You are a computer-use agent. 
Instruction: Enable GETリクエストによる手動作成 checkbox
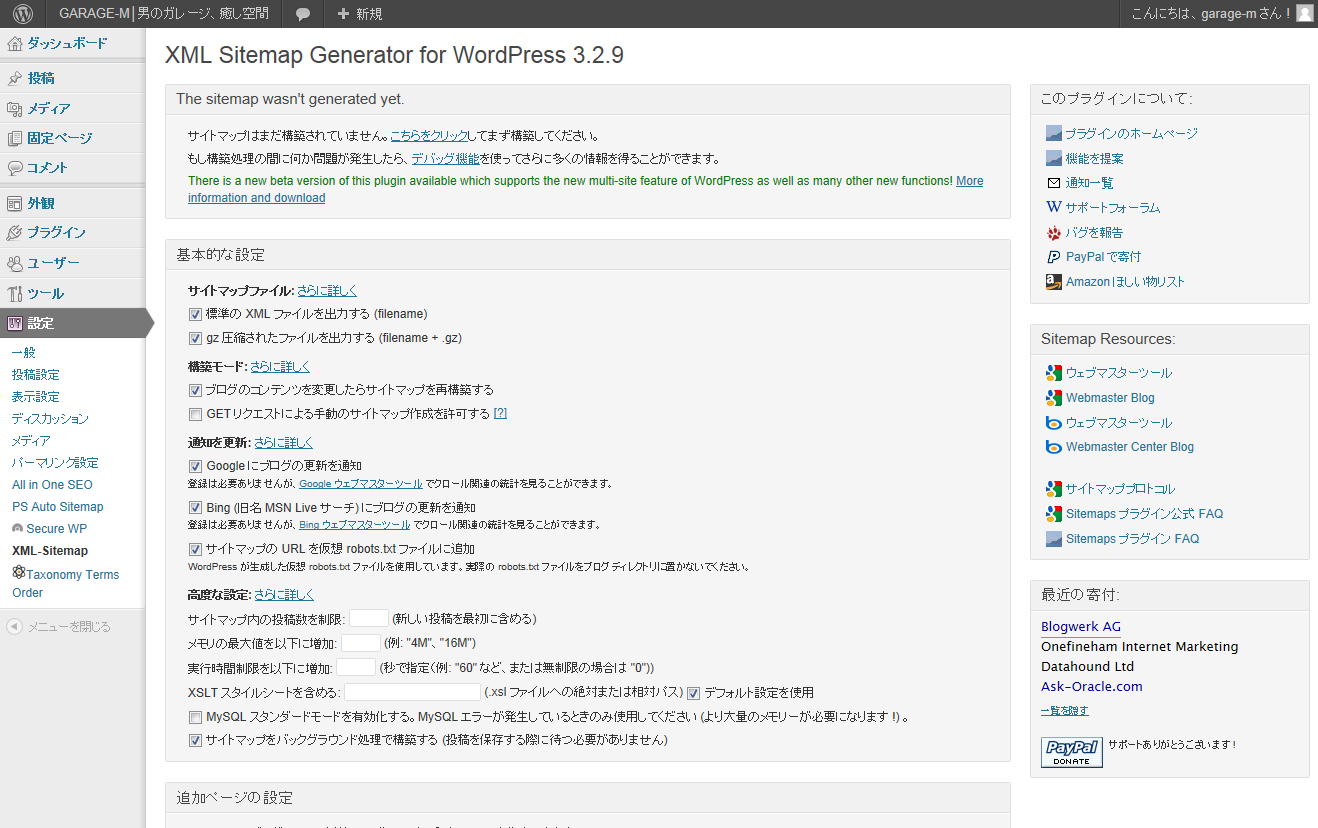click(x=195, y=414)
